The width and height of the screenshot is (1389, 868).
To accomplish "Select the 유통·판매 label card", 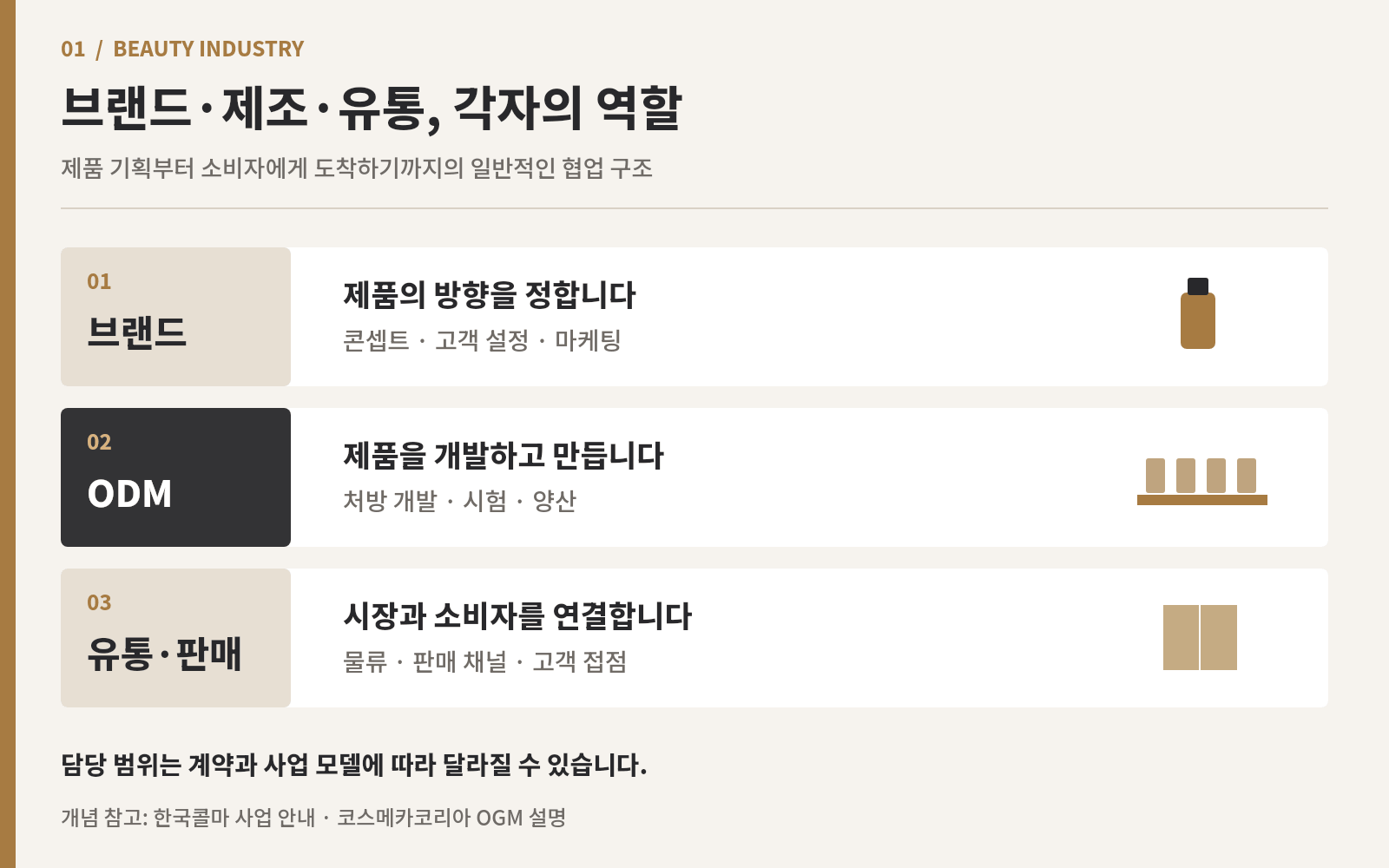I will [x=175, y=638].
